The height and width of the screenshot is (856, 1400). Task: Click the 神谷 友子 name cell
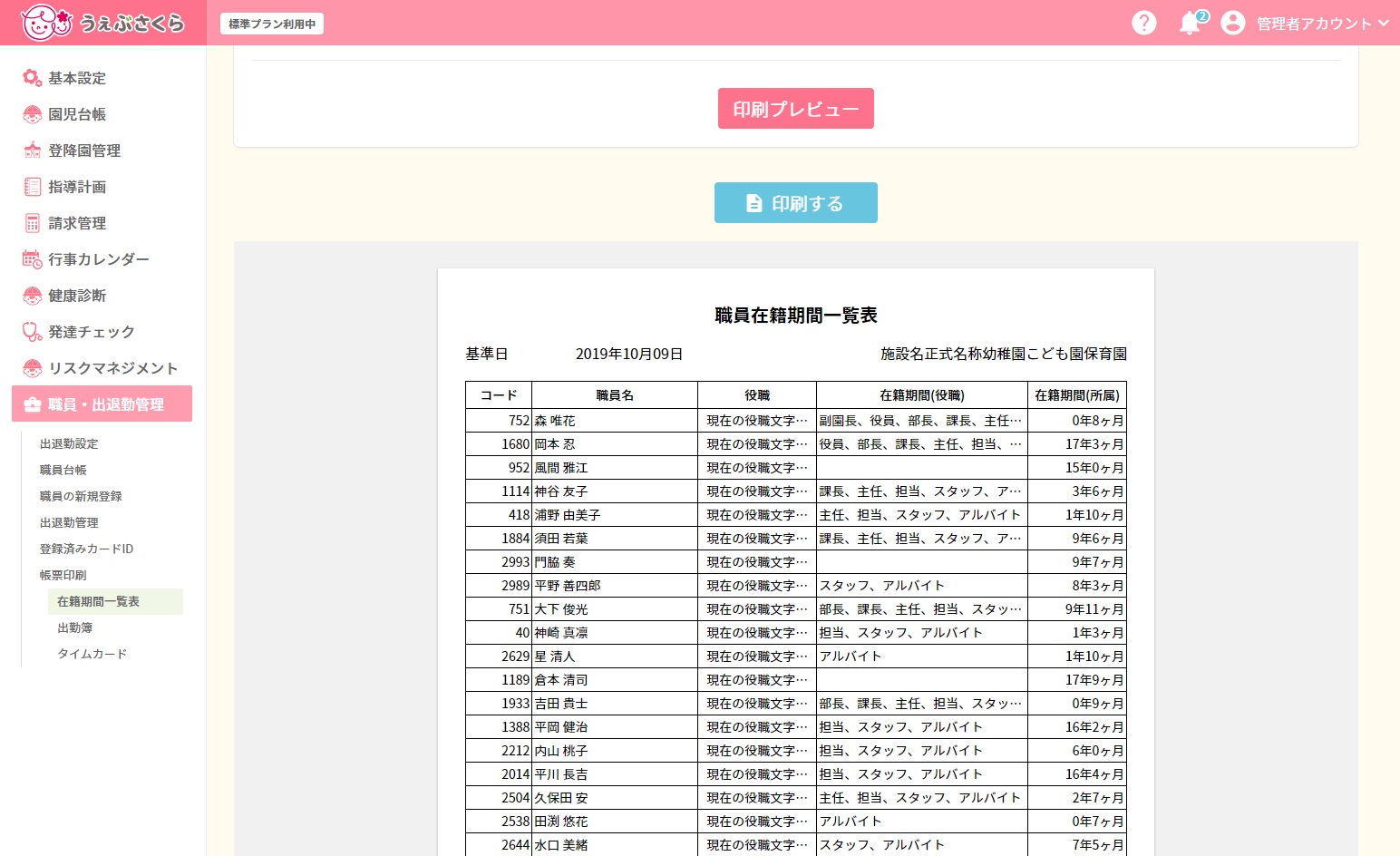tap(615, 491)
